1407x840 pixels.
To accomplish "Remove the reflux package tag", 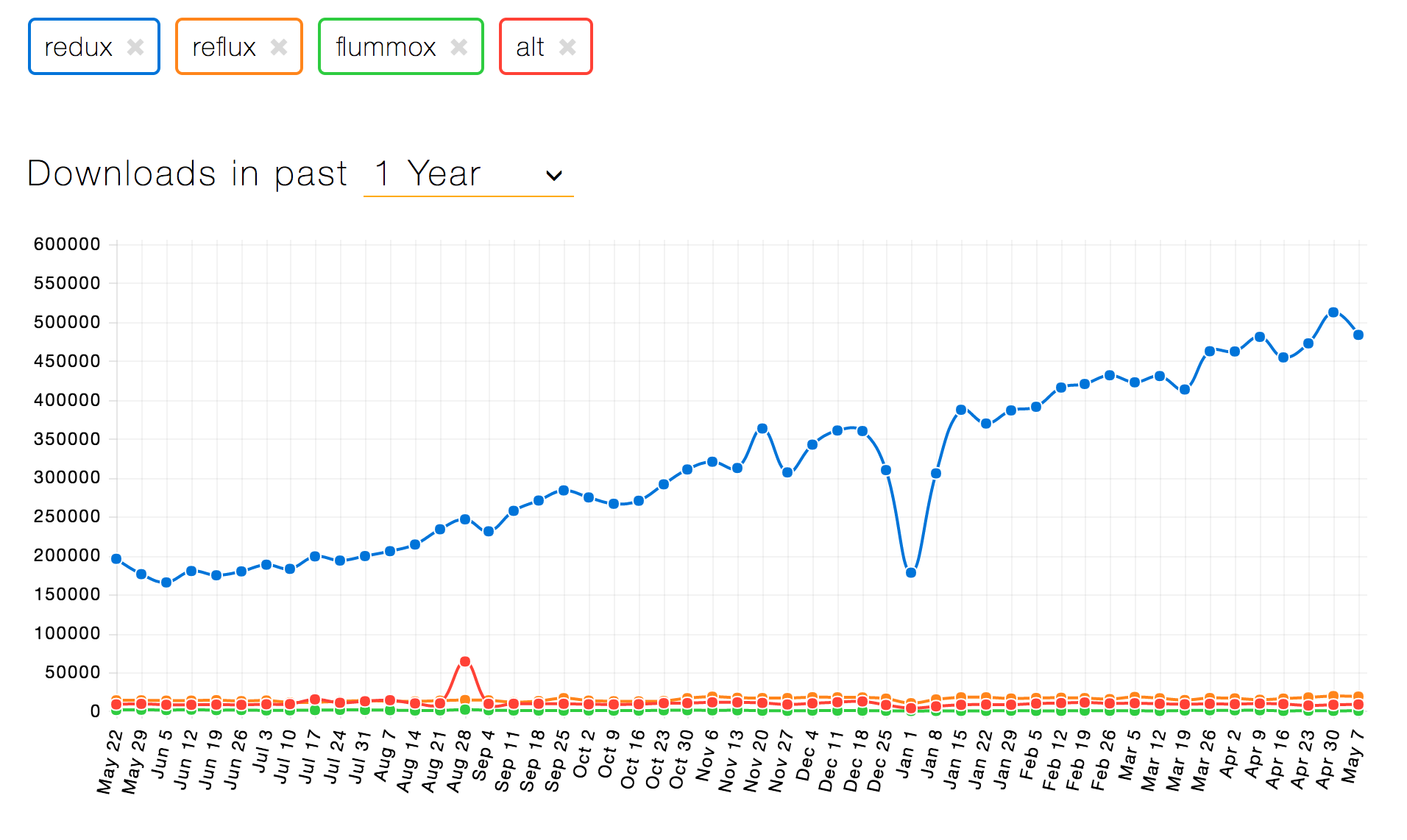I will 279,47.
